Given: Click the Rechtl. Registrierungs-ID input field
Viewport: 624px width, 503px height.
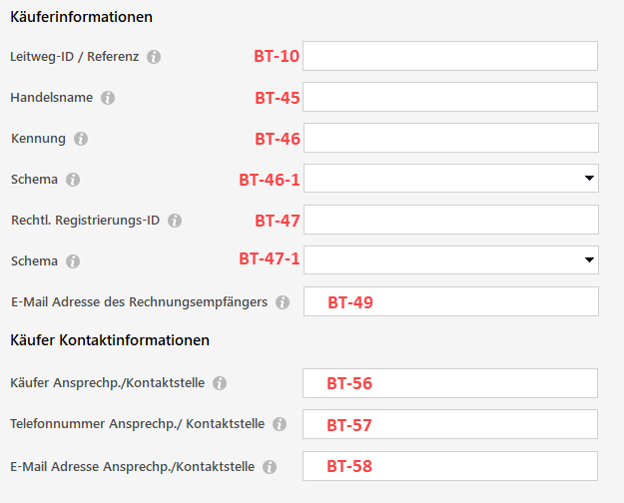Looking at the screenshot, I should click(x=450, y=220).
